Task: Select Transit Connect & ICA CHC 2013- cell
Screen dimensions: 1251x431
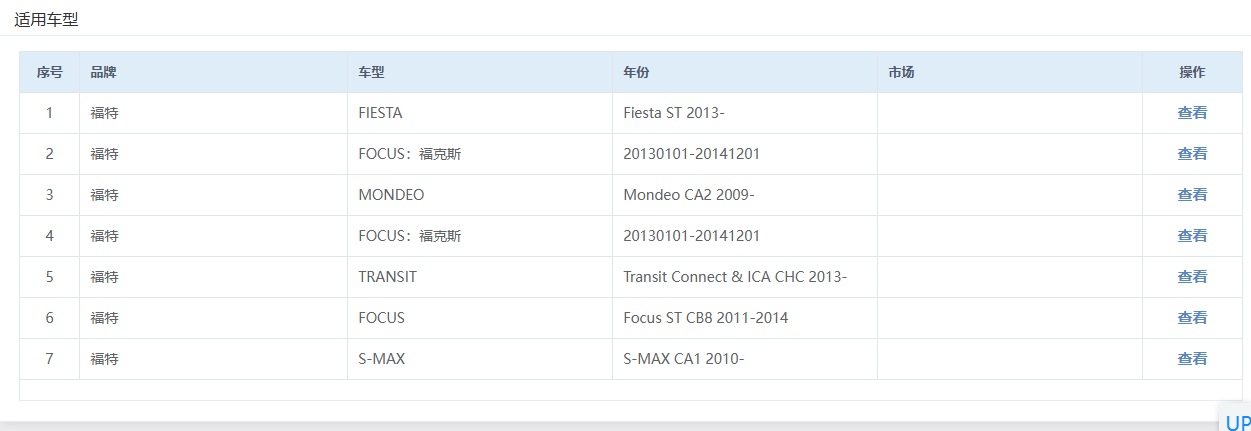Action: tap(745, 277)
